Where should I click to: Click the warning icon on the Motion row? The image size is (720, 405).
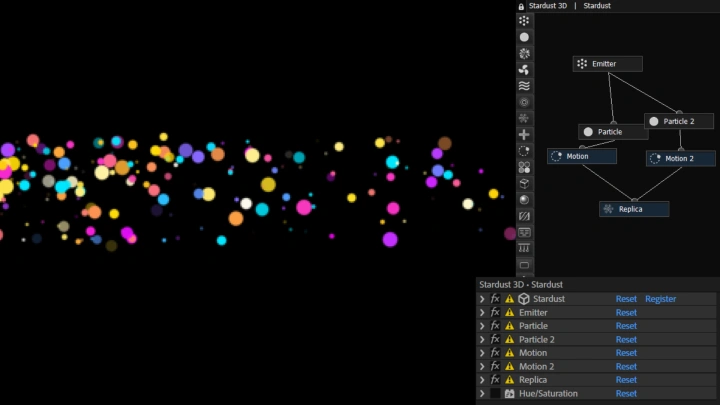click(509, 353)
